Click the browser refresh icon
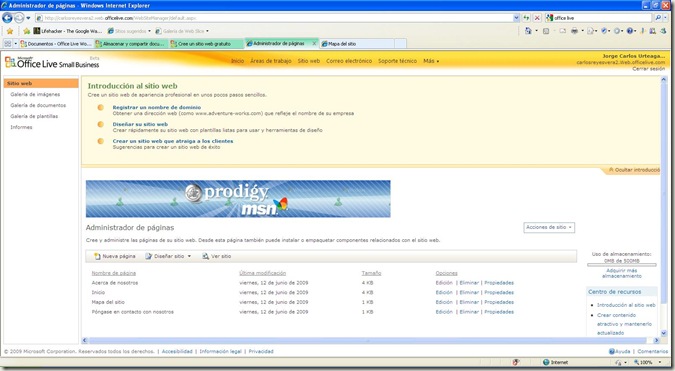The image size is (675, 371). [526, 18]
